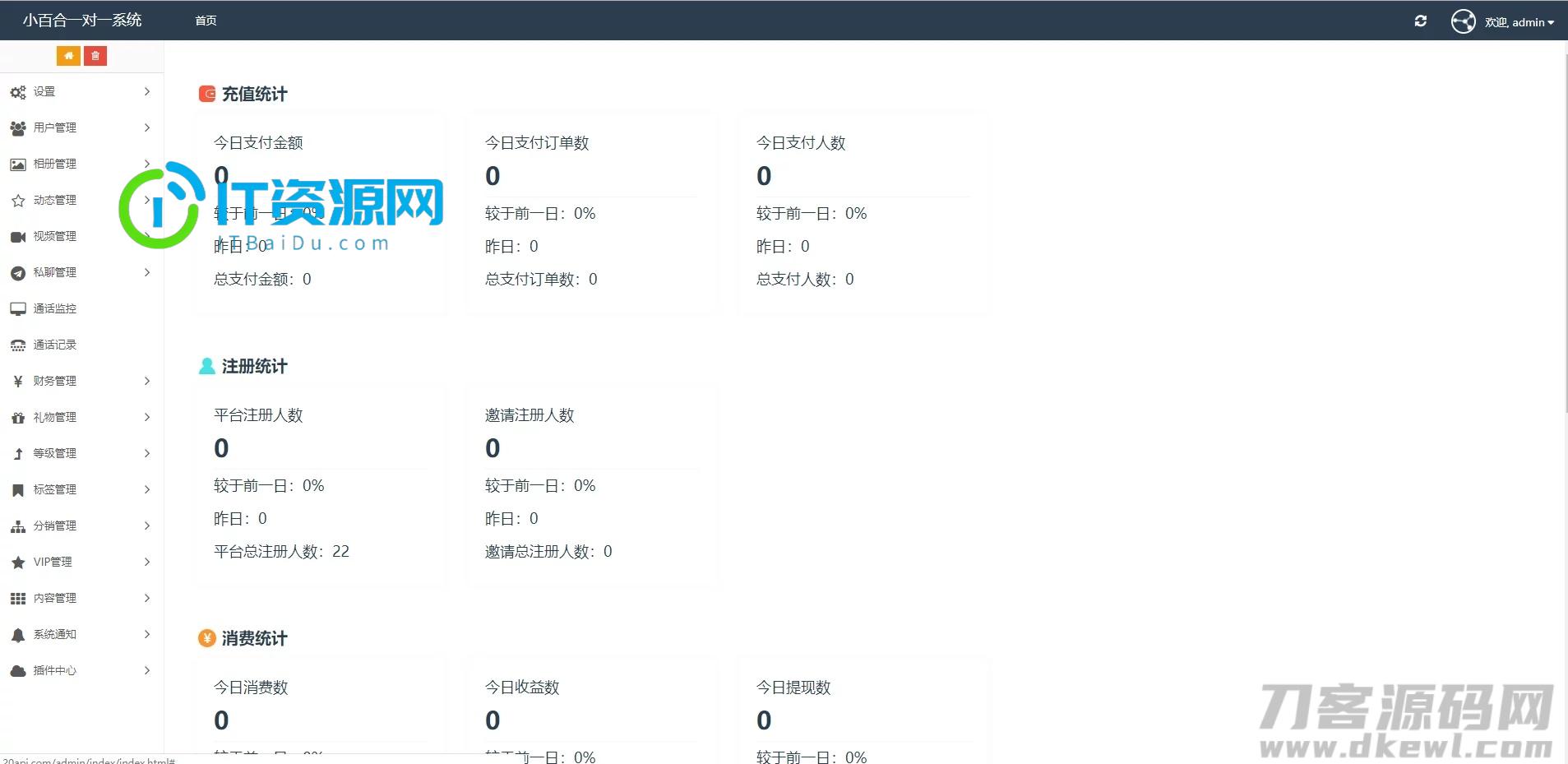
Task: Click the wallet icon next to 充值统计
Action: [x=207, y=94]
